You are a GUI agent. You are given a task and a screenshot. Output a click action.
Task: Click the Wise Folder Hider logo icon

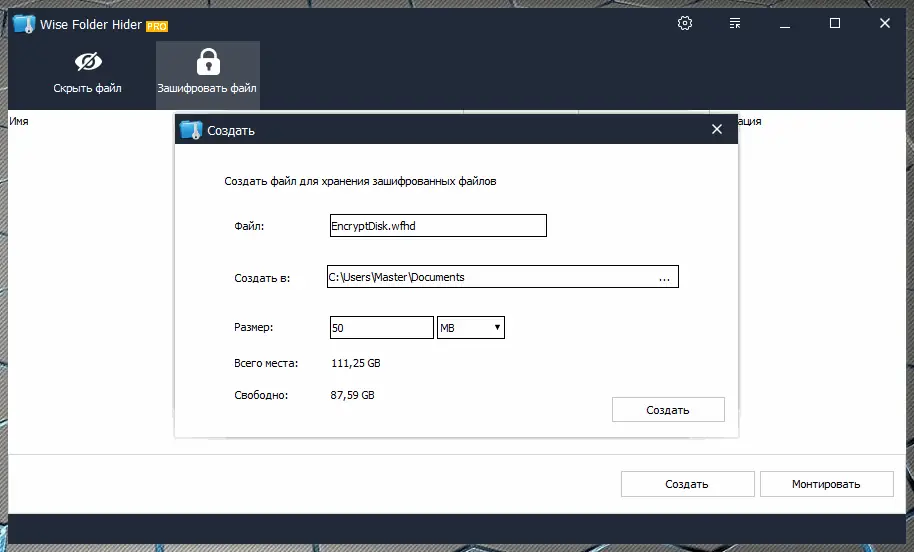click(x=24, y=24)
